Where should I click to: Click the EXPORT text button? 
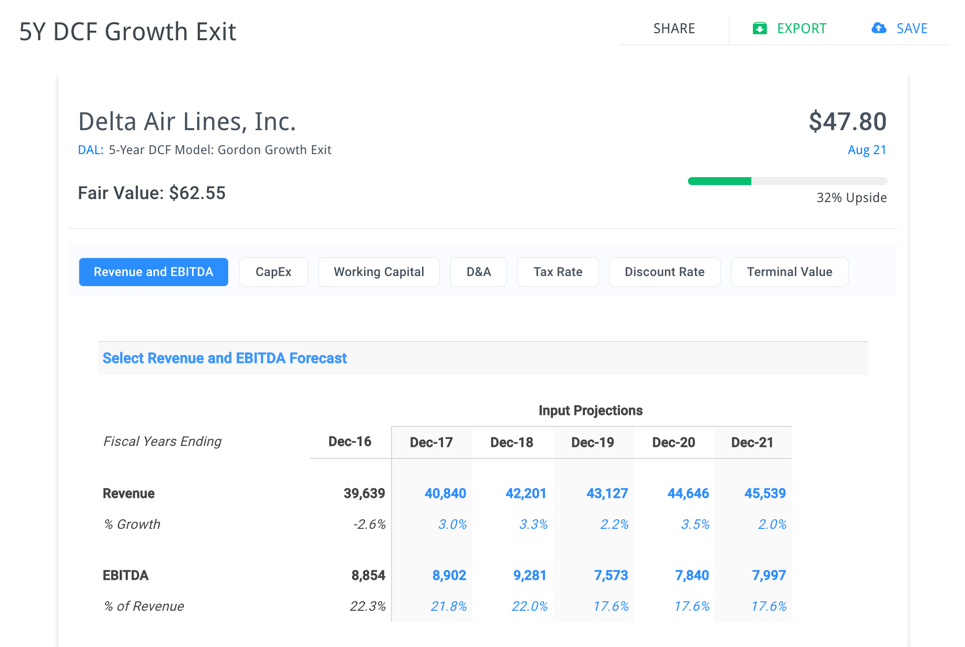(x=801, y=29)
